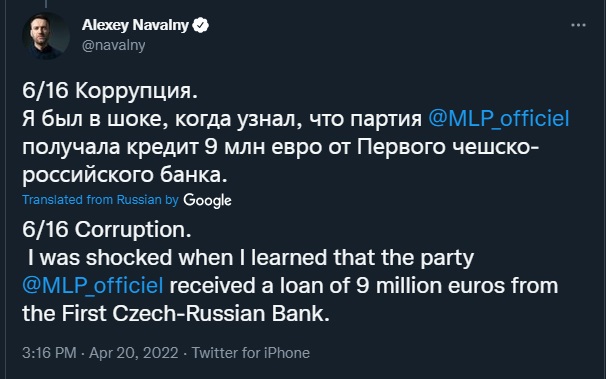Image resolution: width=606 pixels, height=379 pixels.
Task: Open the 3:16 PM timestamp
Action: click(x=49, y=353)
